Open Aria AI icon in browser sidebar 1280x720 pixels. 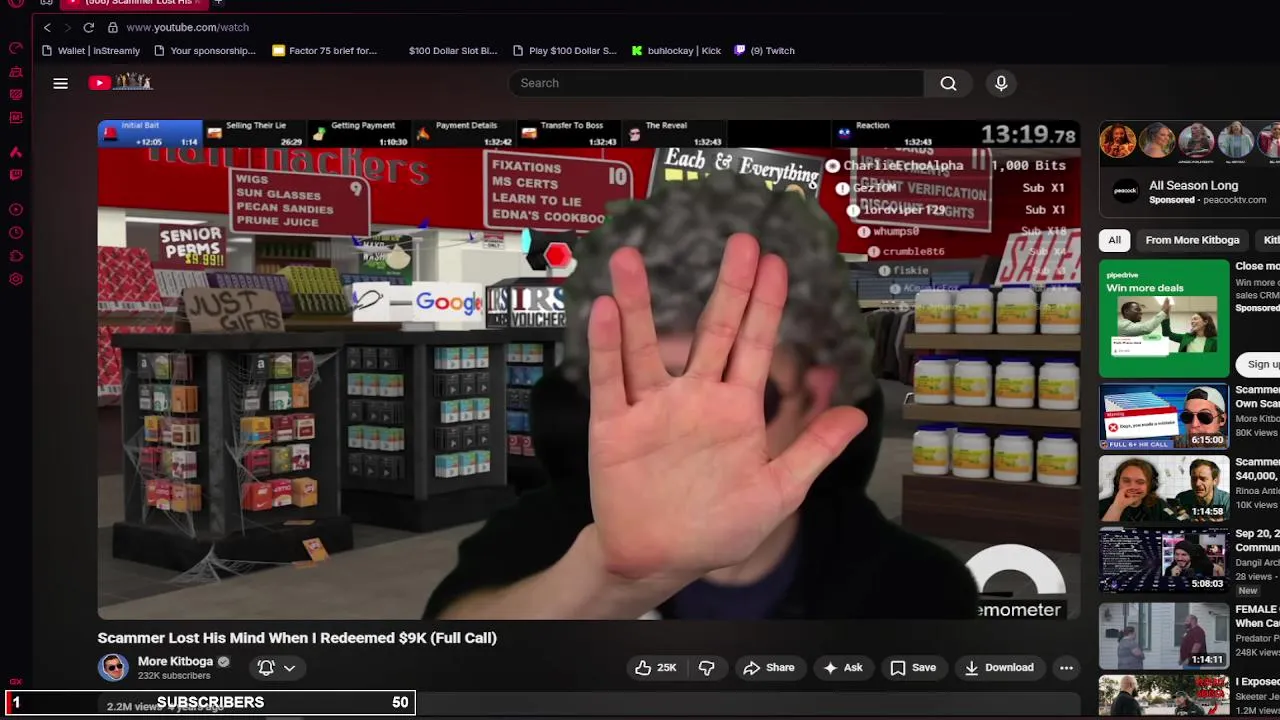[16, 152]
